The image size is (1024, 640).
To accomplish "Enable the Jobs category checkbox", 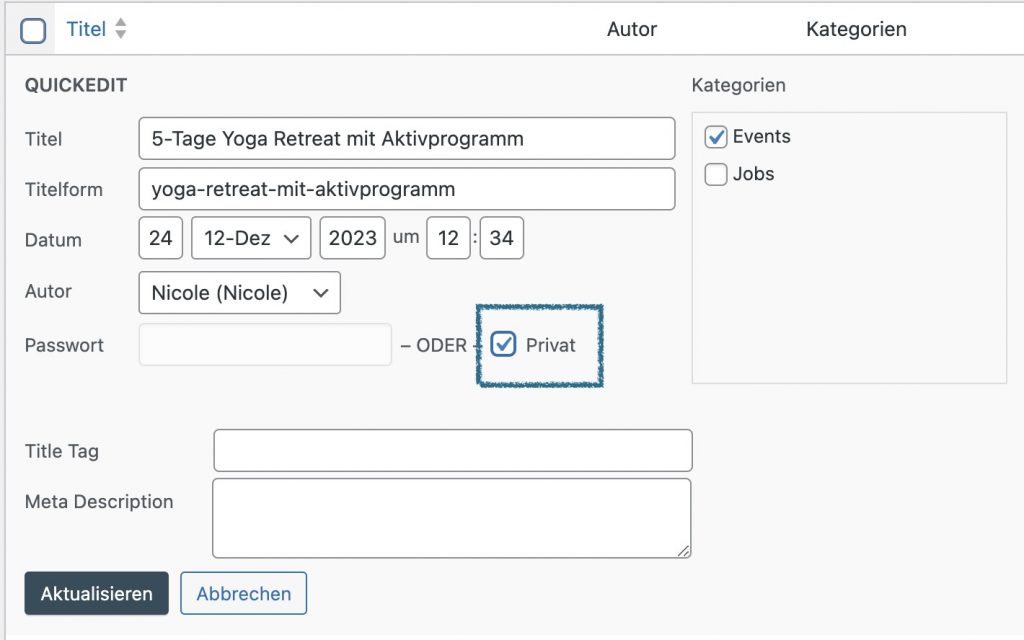I will pyautogui.click(x=716, y=175).
